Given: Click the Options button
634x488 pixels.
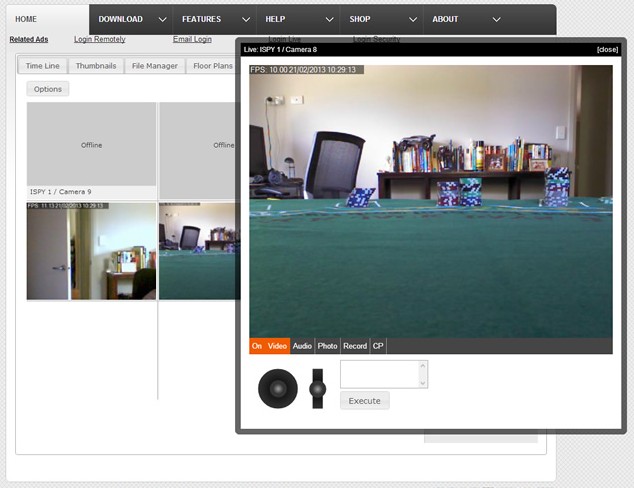Looking at the screenshot, I should pyautogui.click(x=48, y=89).
